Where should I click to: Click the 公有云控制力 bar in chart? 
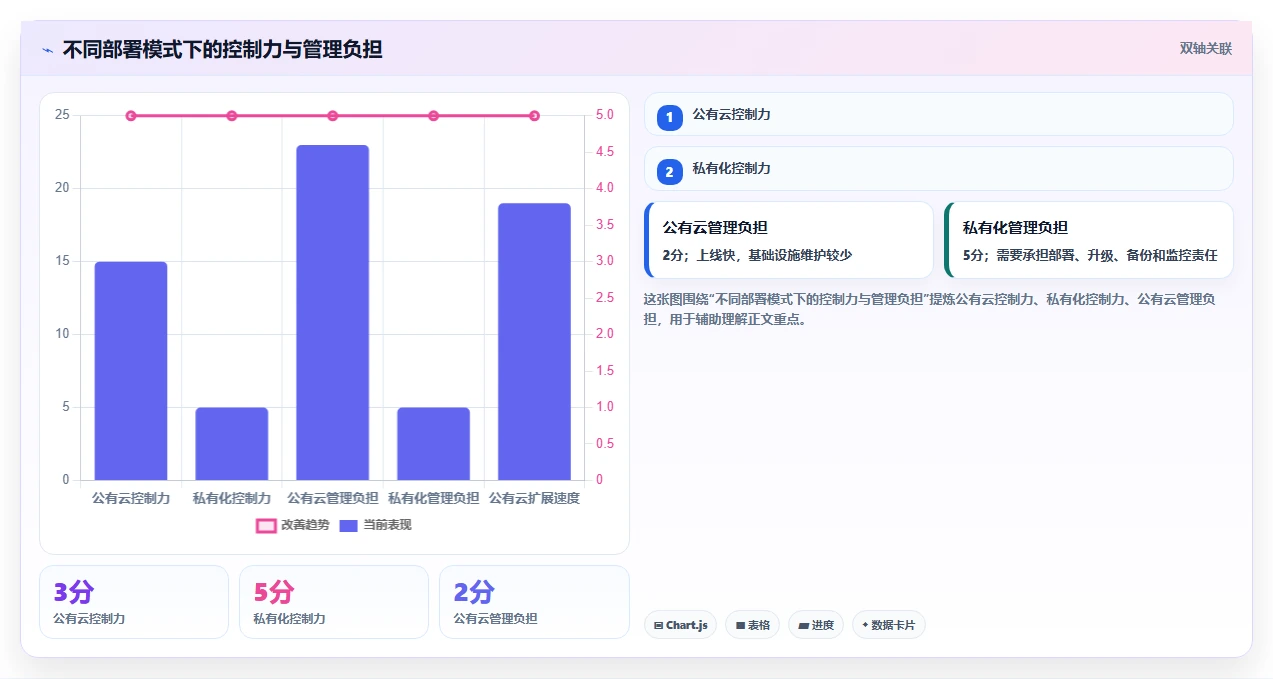coord(131,371)
